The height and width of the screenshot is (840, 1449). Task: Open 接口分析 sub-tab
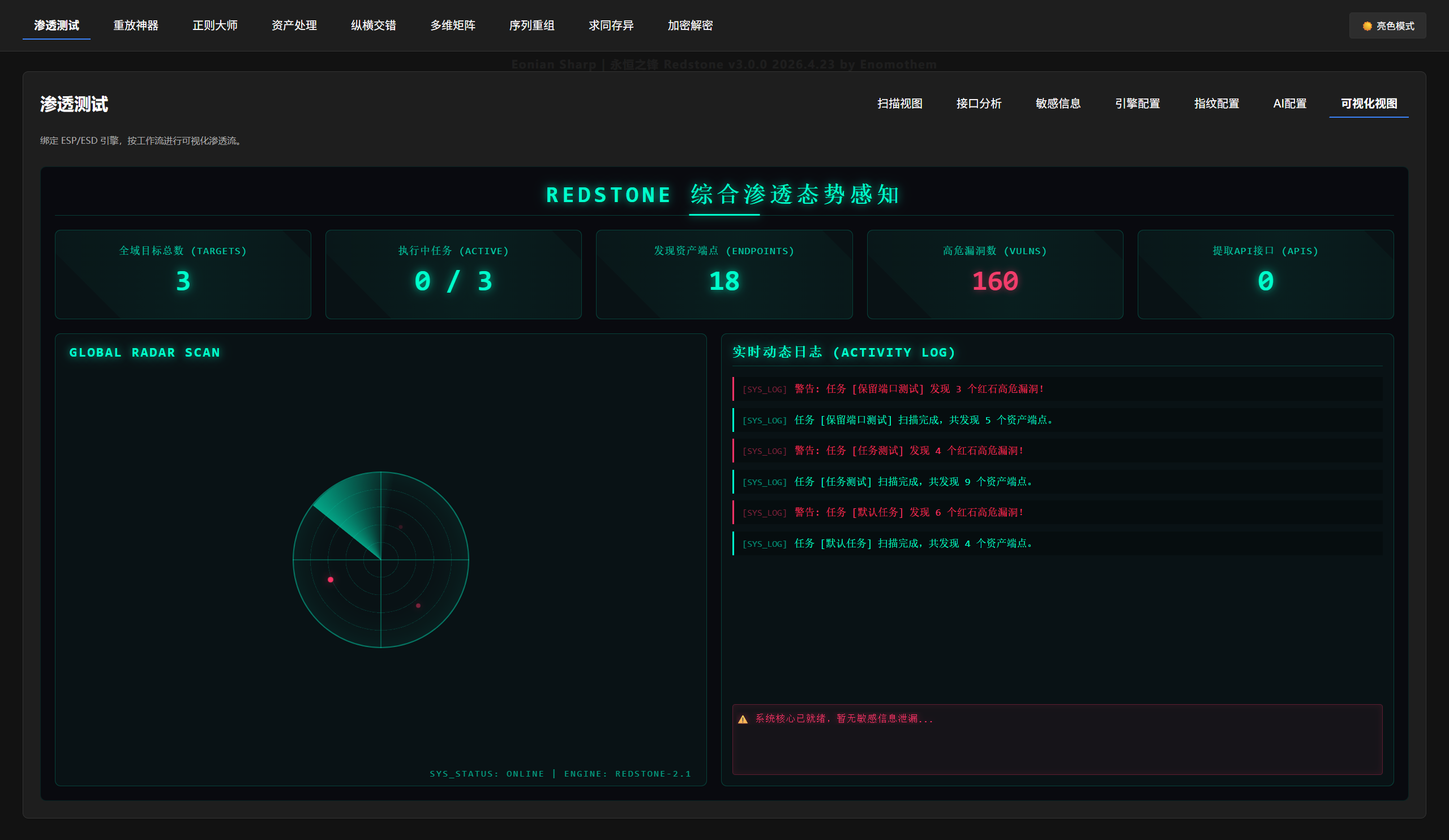[x=979, y=104]
